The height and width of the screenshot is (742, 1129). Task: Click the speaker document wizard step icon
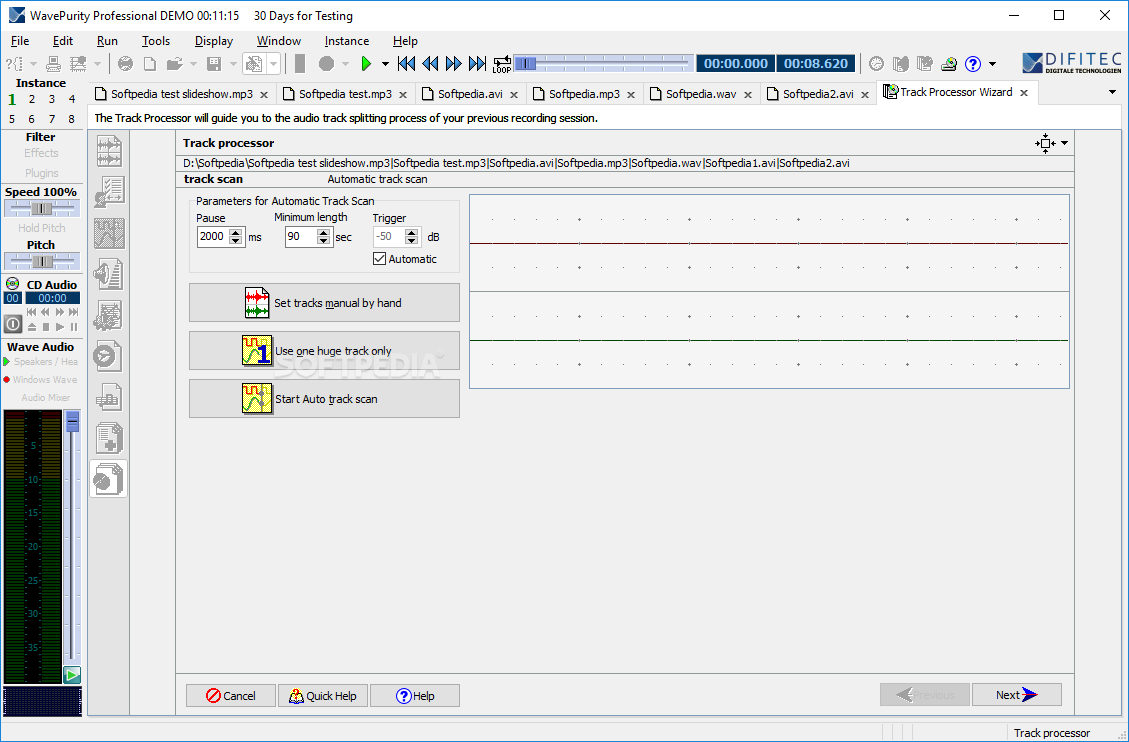pos(109,274)
